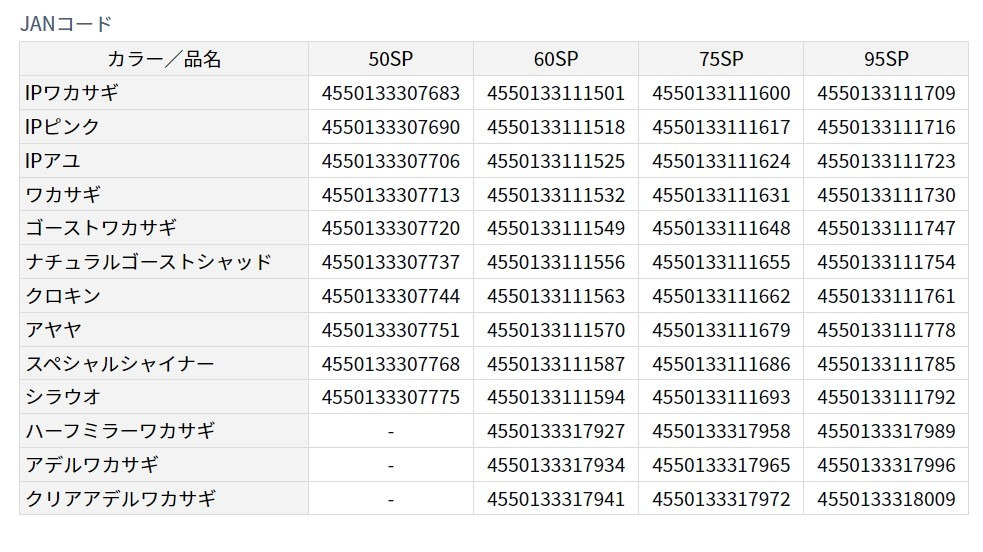This screenshot has height=552, width=983.
Task: Click the 95SP column header
Action: coord(885,59)
